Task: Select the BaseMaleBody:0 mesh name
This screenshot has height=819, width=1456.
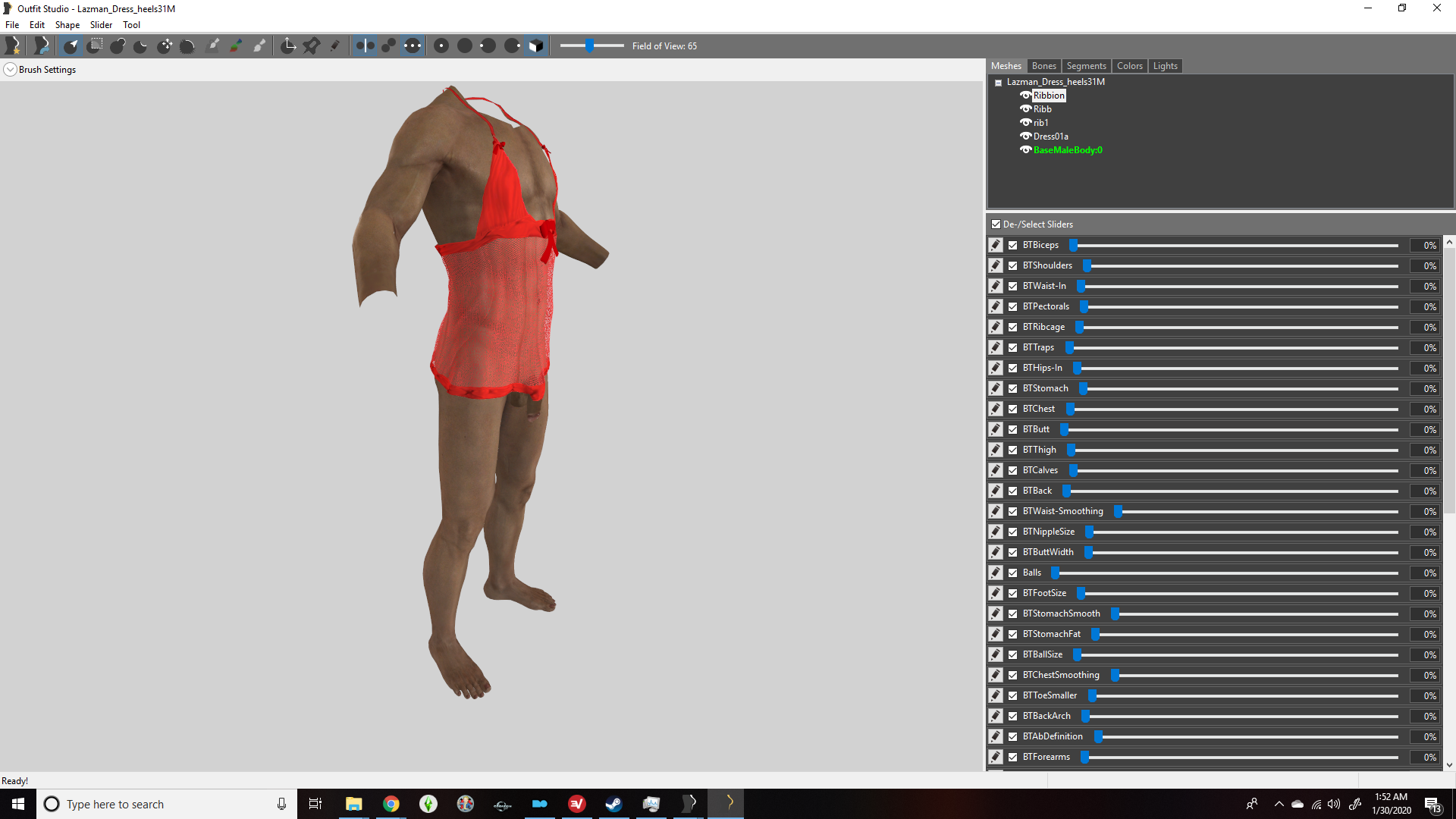Action: pos(1068,150)
